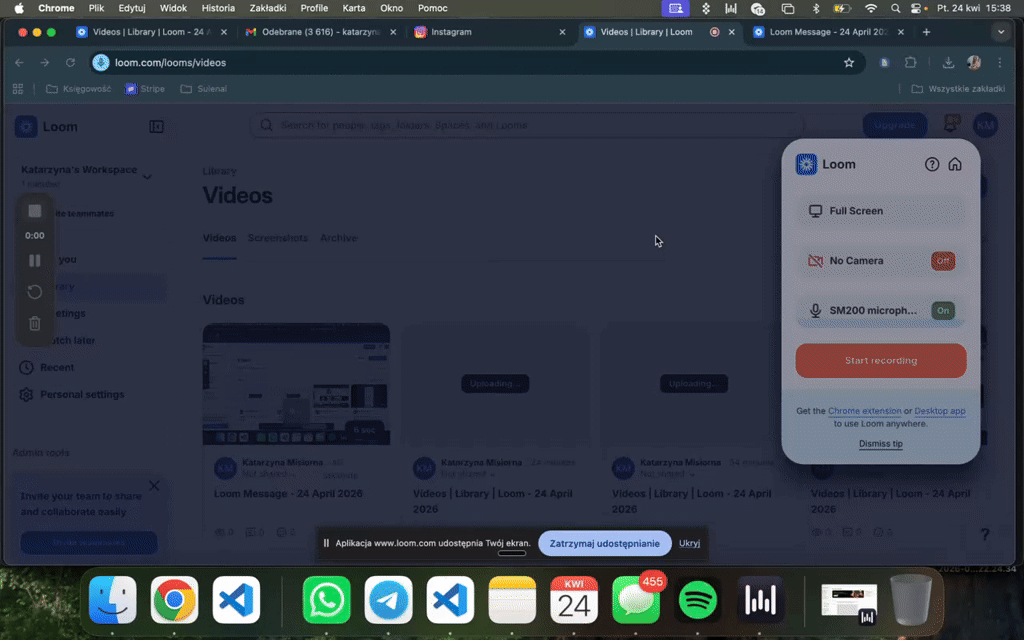Bookmark the page with the star icon

[848, 63]
